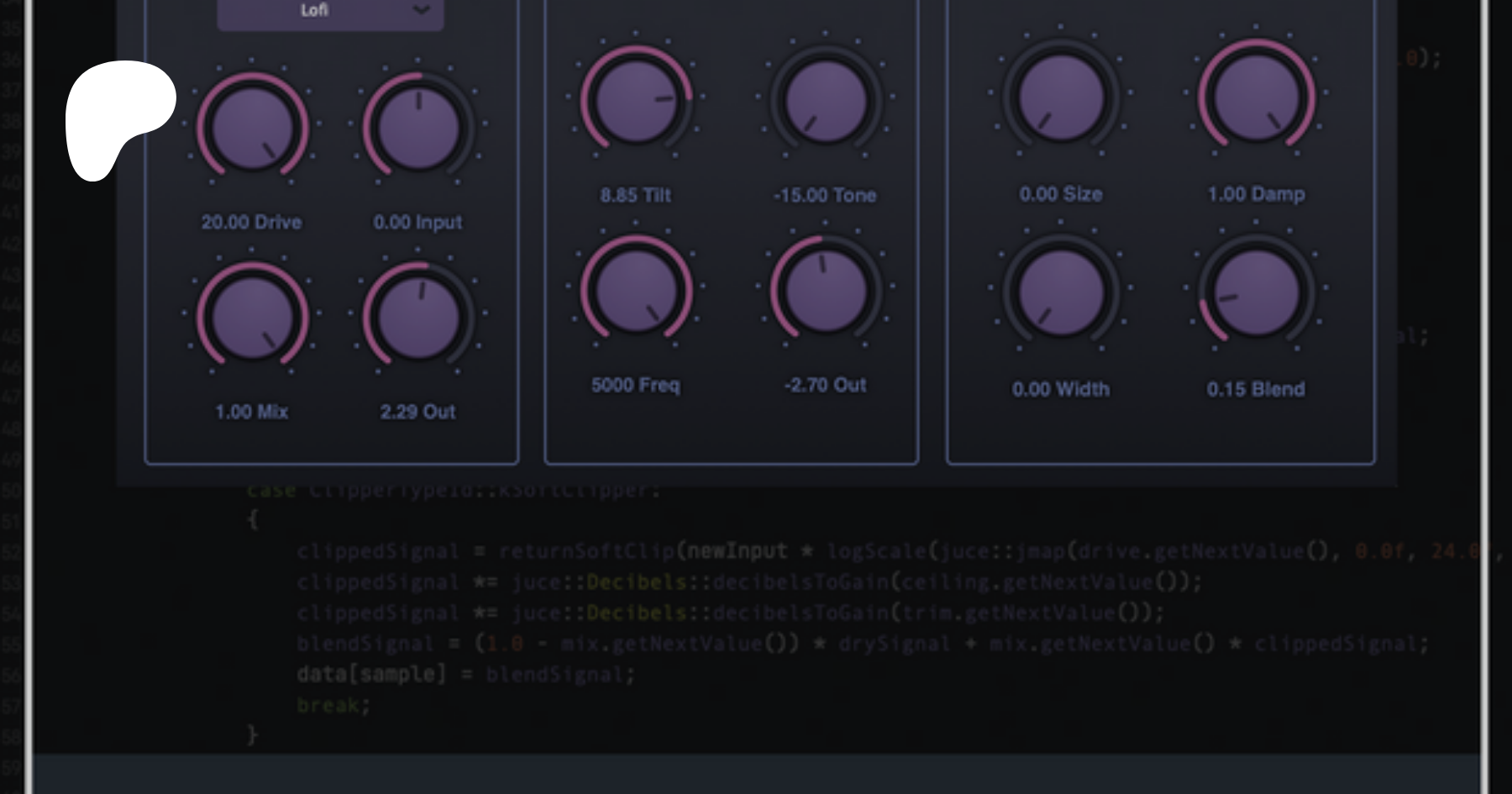Click the Patreon logo icon
1512x794 pixels.
(x=120, y=120)
